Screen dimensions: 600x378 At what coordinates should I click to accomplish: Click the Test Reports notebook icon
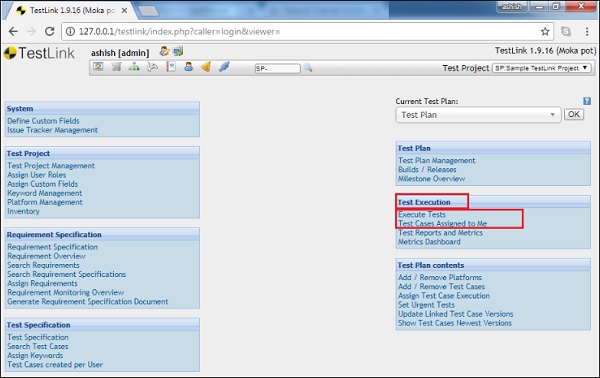171,67
